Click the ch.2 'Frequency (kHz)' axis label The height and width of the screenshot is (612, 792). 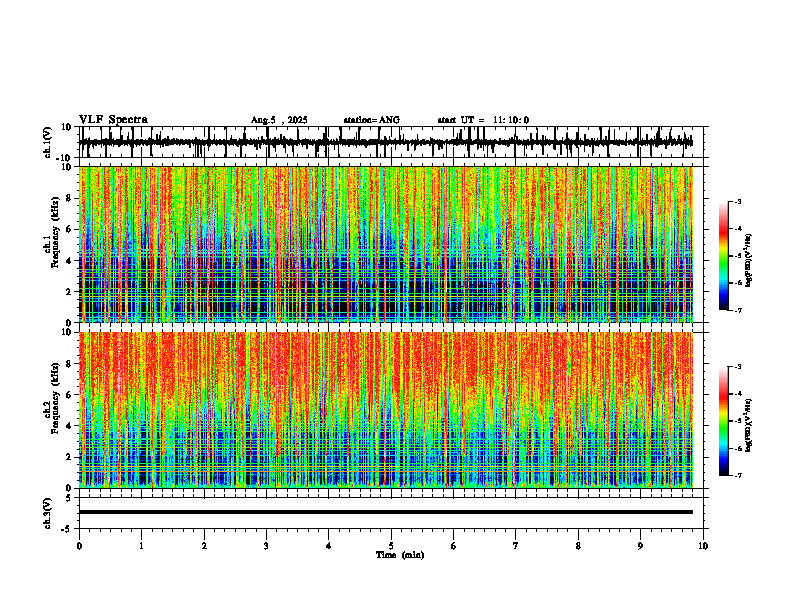tap(55, 398)
